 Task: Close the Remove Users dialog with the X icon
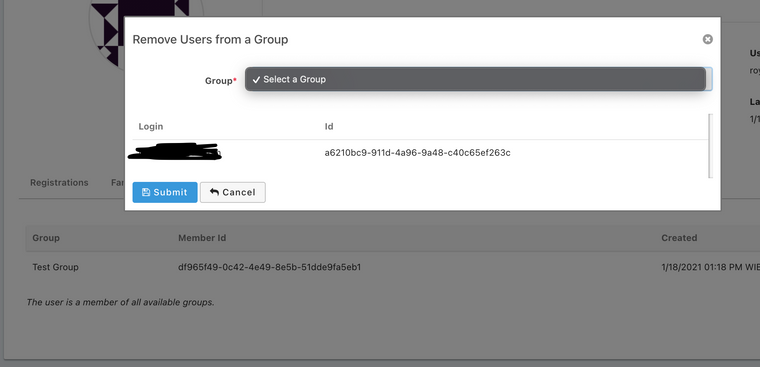pos(708,39)
